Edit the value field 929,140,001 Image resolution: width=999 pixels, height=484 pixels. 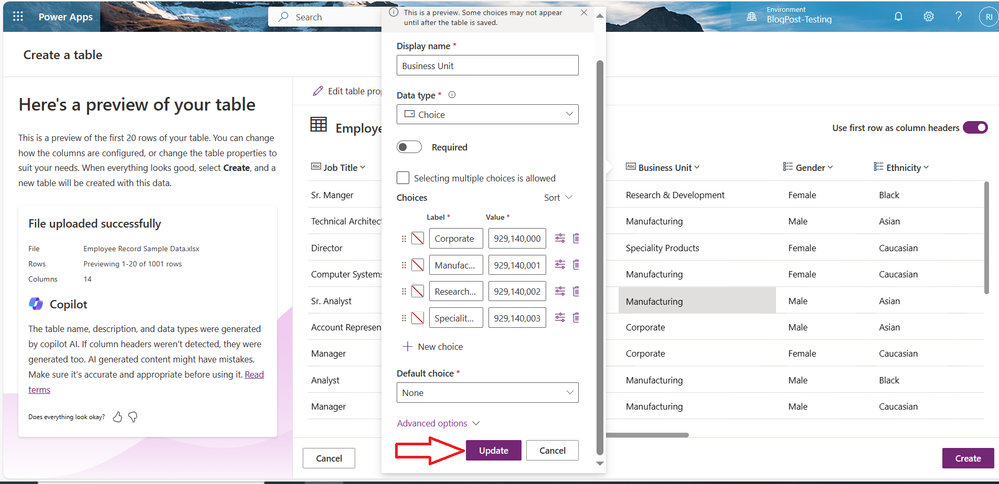(517, 265)
